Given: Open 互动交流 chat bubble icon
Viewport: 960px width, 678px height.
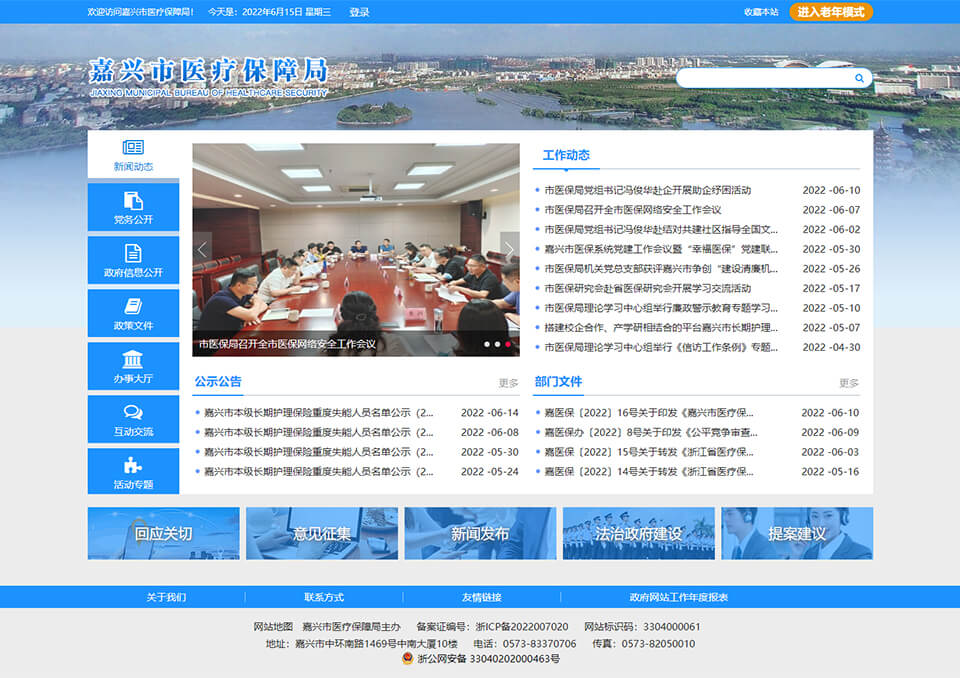Looking at the screenshot, I should pyautogui.click(x=133, y=413).
